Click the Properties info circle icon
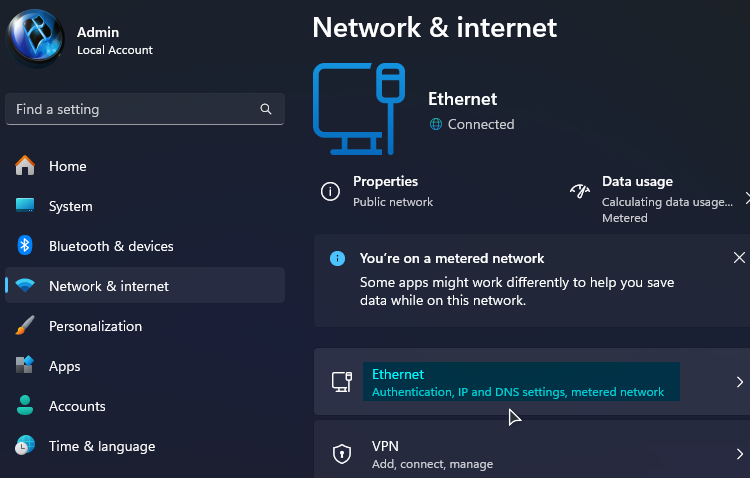Screen dimensions: 750x478 point(330,191)
